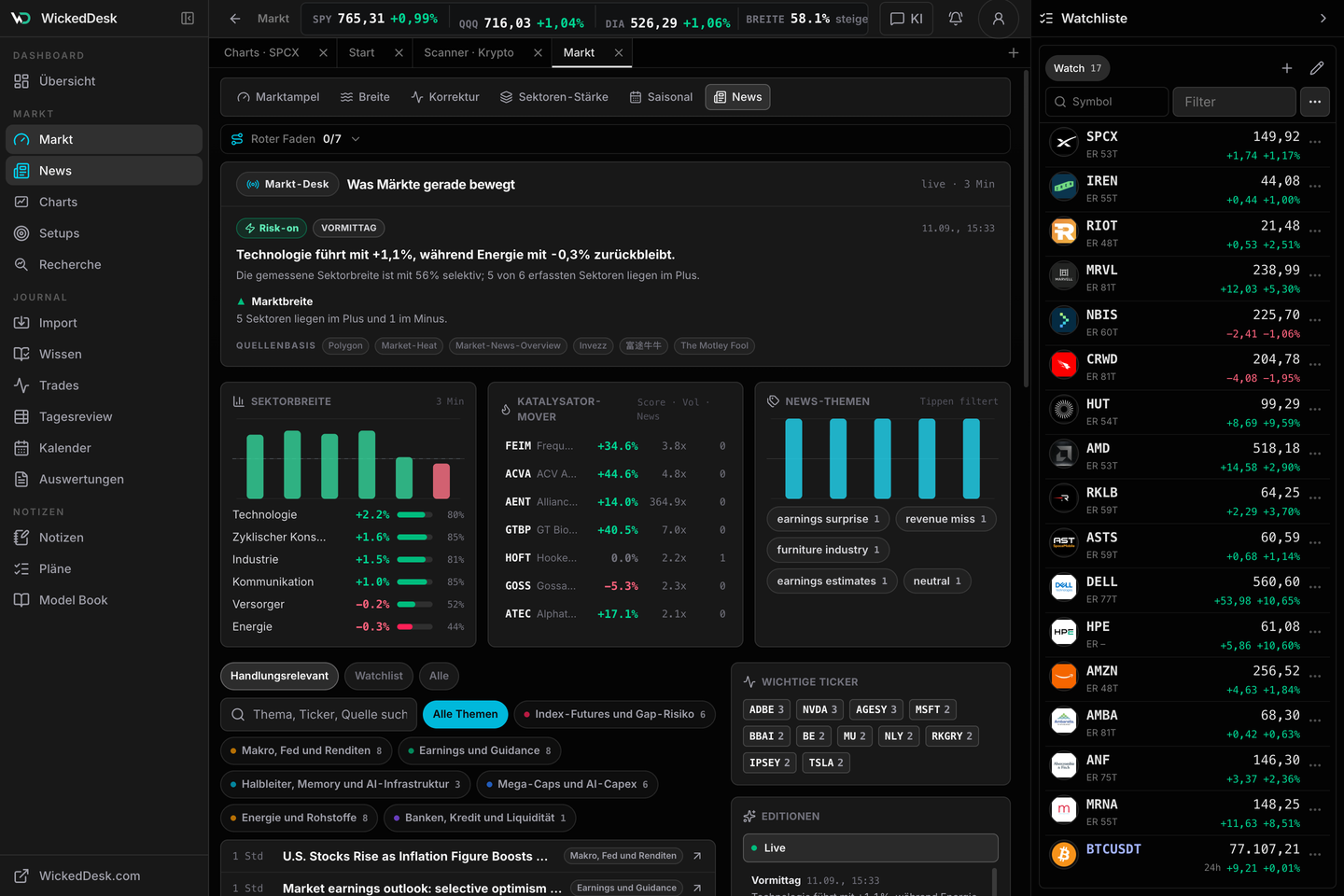This screenshot has height=896, width=1344.
Task: Open more options for BTCUSDT row
Action: pos(1315,855)
